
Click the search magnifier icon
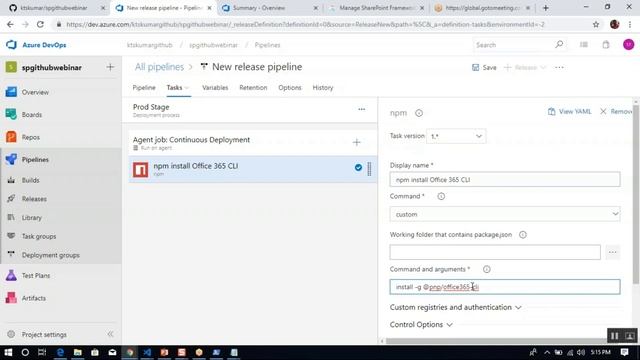point(559,44)
